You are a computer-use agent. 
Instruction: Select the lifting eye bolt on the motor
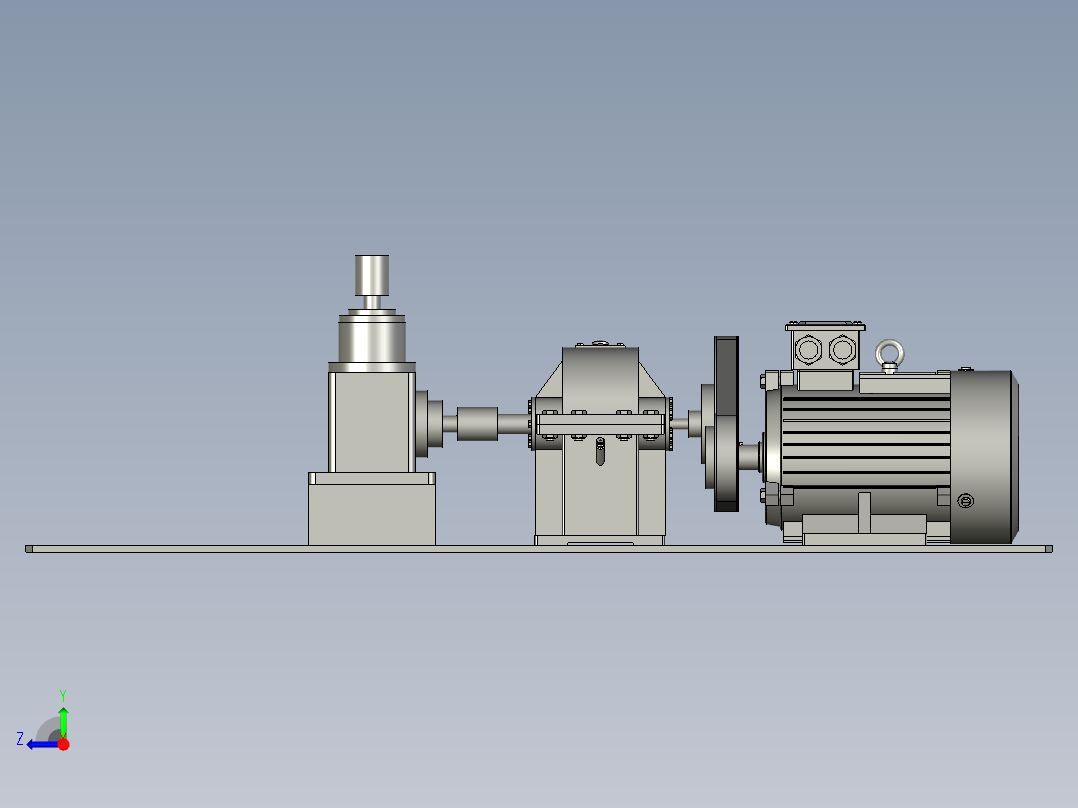[890, 355]
